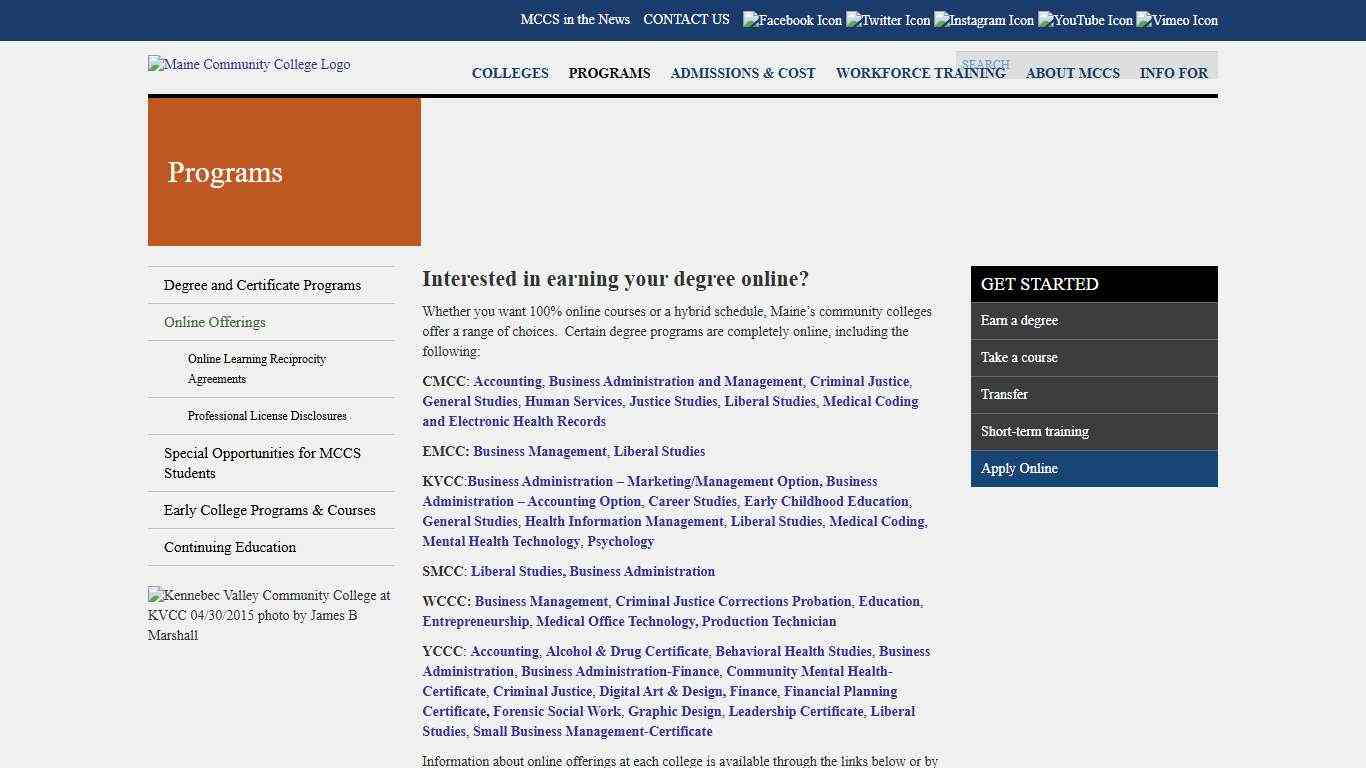Viewport: 1366px width, 768px height.
Task: Open the Instagram icon link
Action: click(x=983, y=19)
